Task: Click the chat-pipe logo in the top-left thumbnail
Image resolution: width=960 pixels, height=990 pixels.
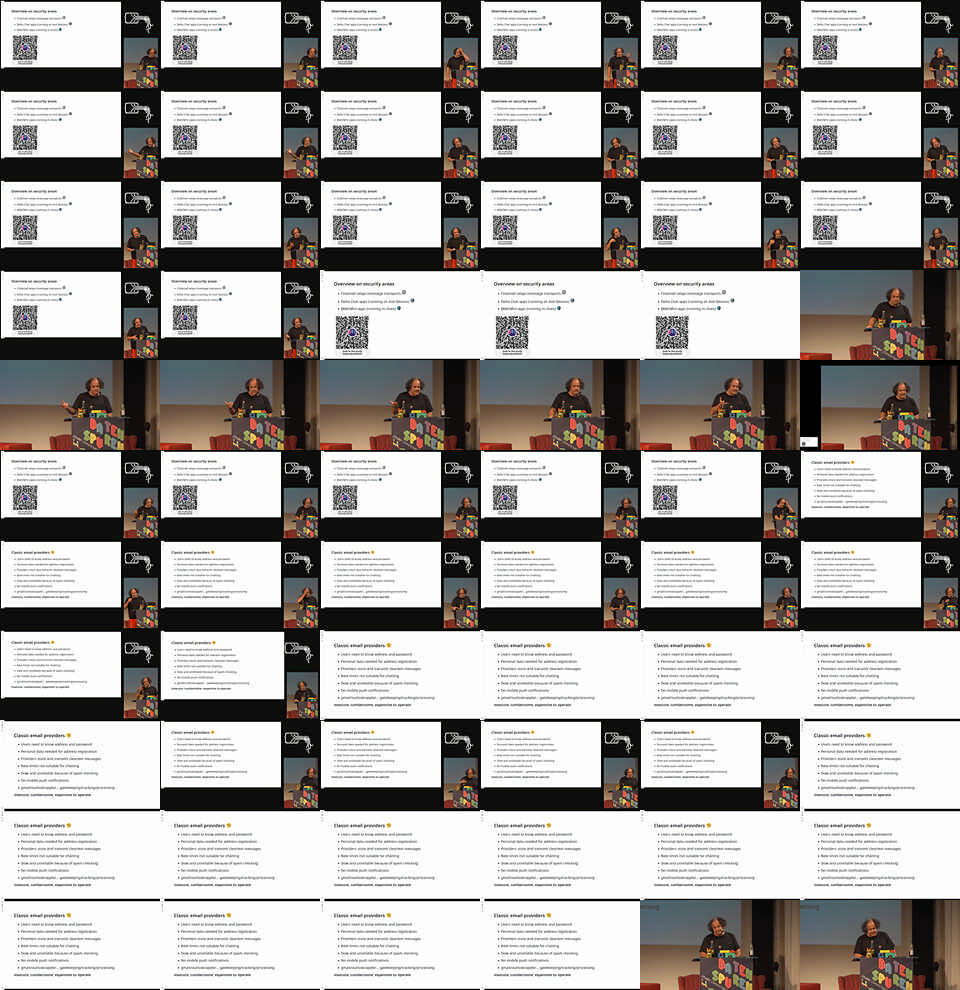Action: 140,24
